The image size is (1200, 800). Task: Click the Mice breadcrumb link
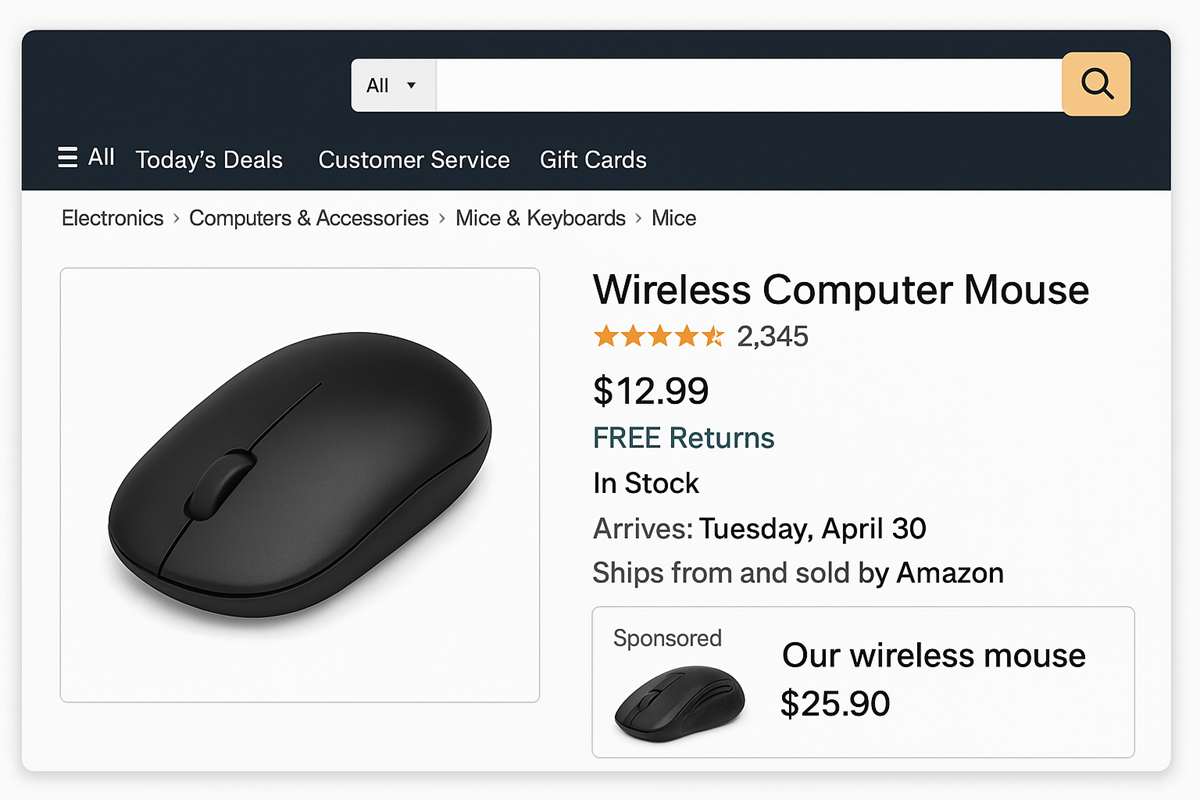(674, 218)
